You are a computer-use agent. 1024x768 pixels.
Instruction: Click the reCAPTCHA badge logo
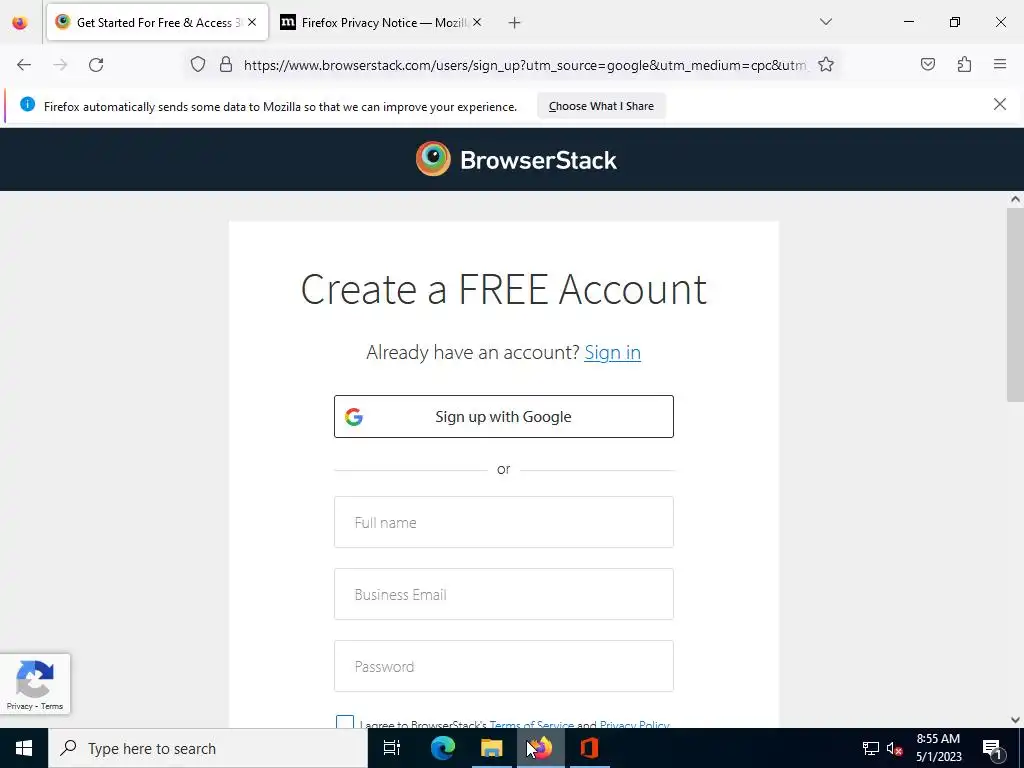[35, 679]
